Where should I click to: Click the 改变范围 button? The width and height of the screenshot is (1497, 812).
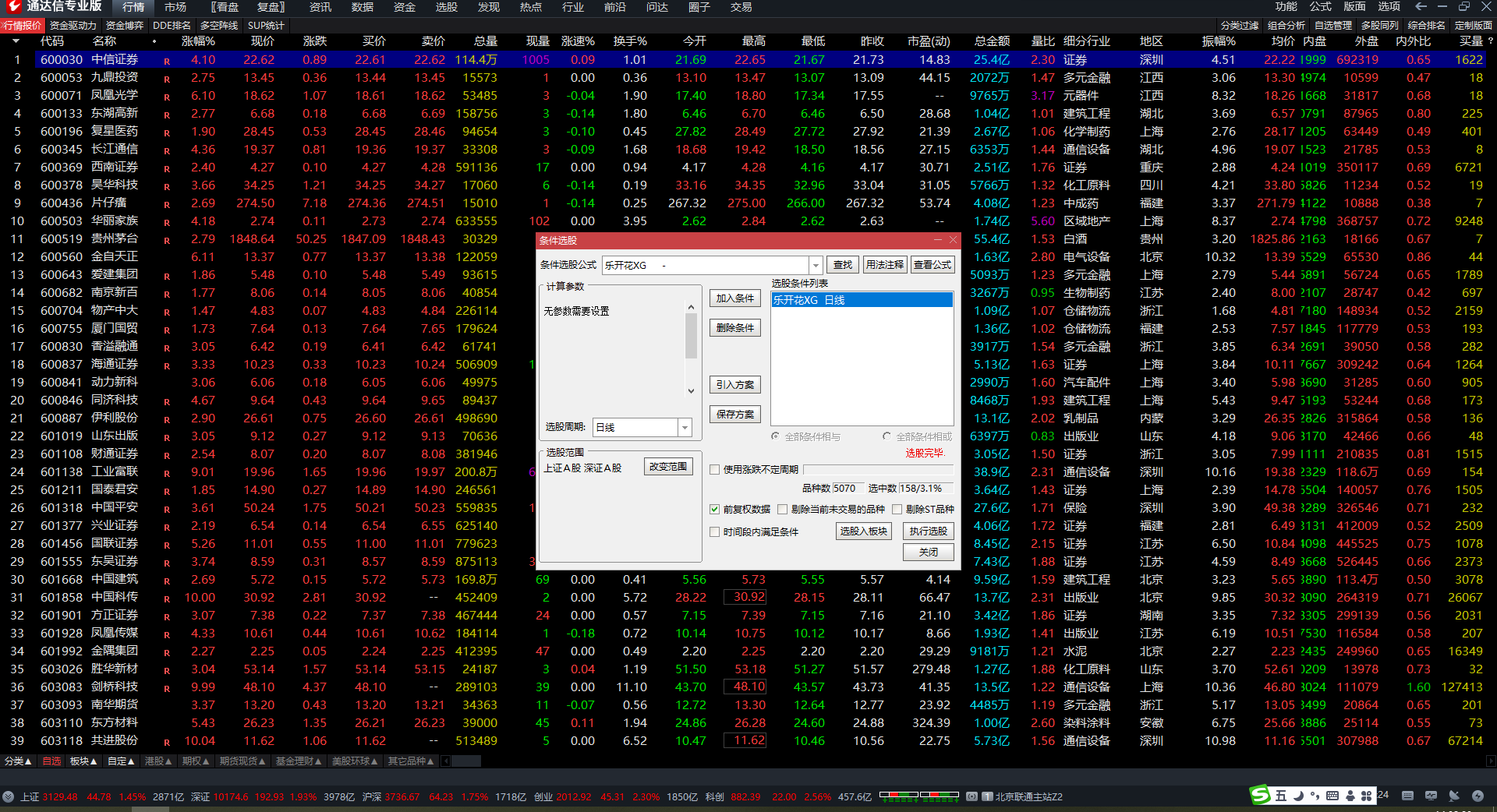pos(668,467)
